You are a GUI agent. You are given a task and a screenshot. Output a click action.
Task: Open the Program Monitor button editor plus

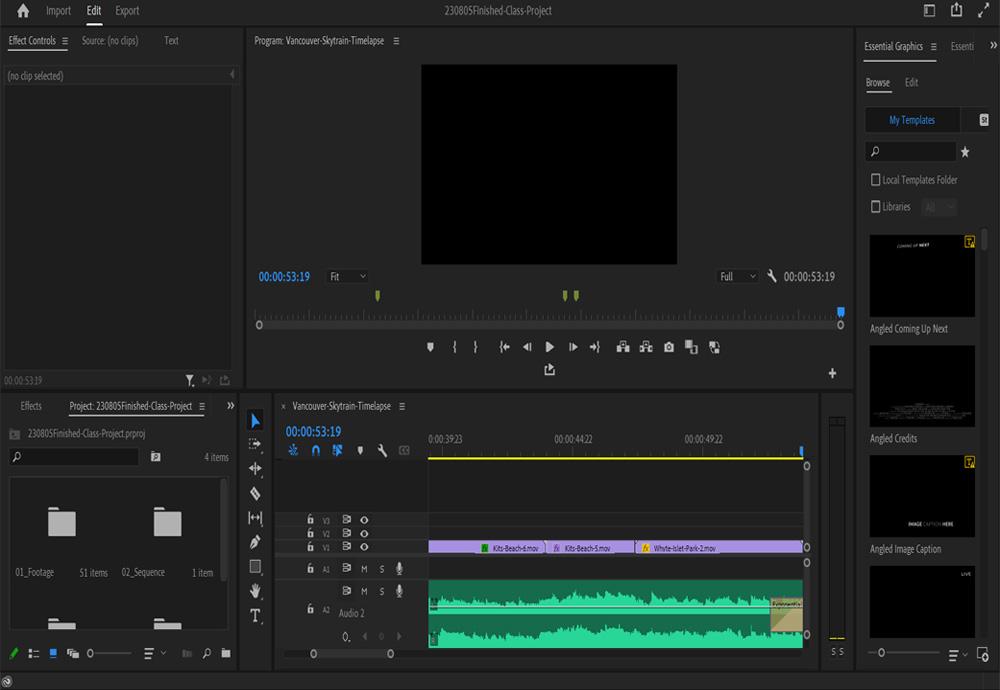pos(832,373)
